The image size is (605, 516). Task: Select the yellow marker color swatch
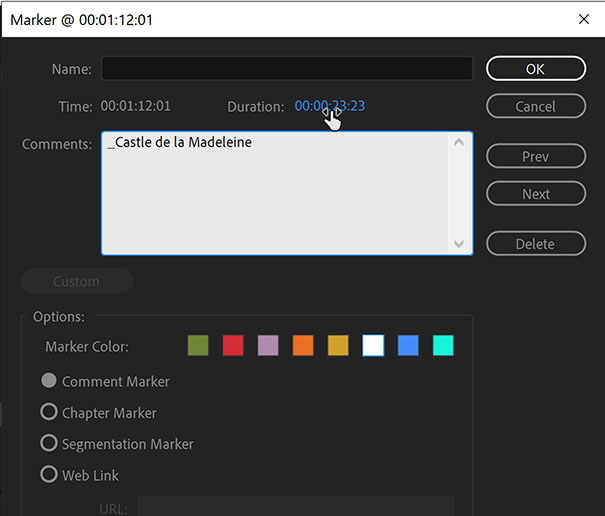coord(338,346)
